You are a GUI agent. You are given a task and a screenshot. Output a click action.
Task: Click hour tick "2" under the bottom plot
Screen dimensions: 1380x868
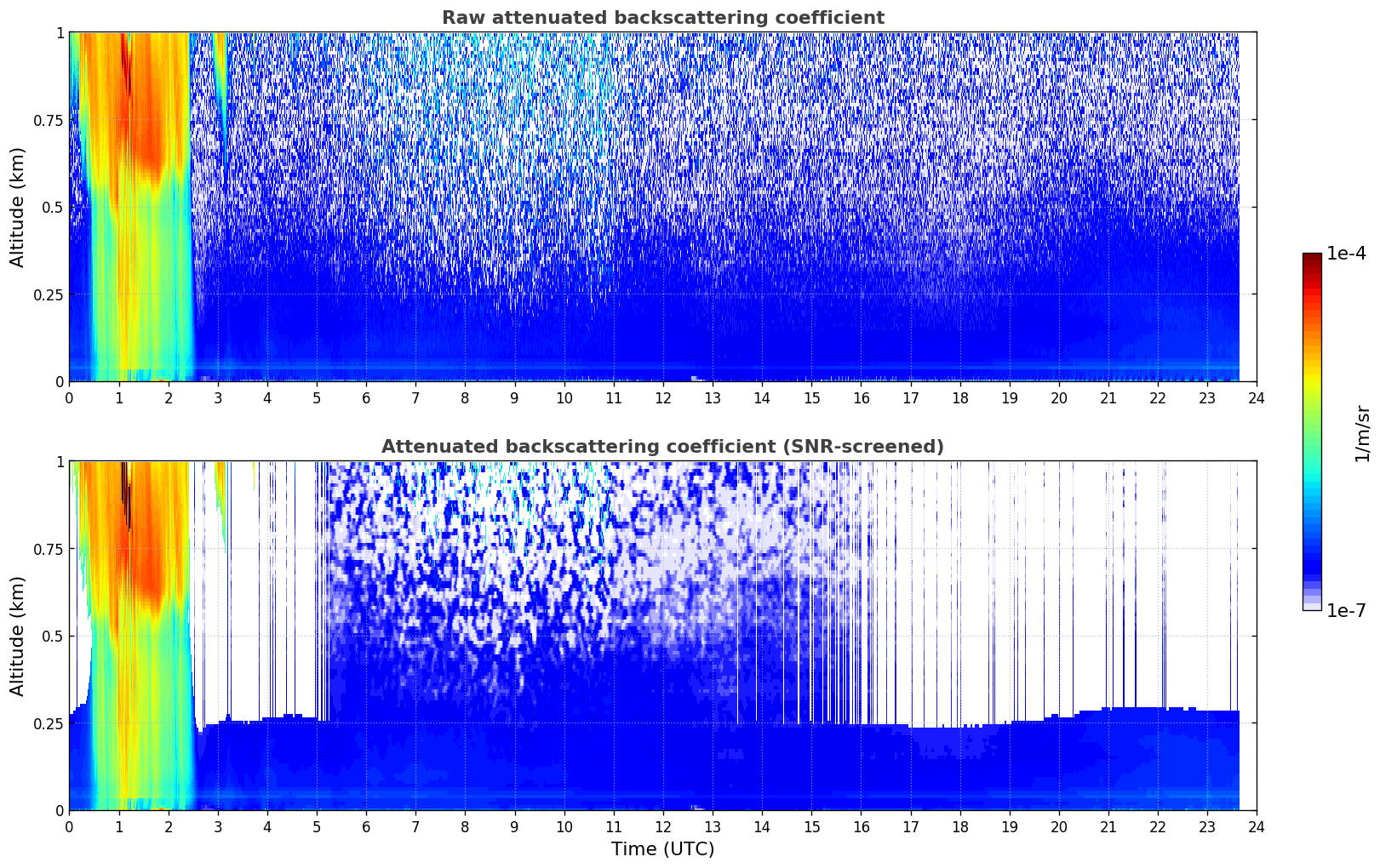click(168, 826)
